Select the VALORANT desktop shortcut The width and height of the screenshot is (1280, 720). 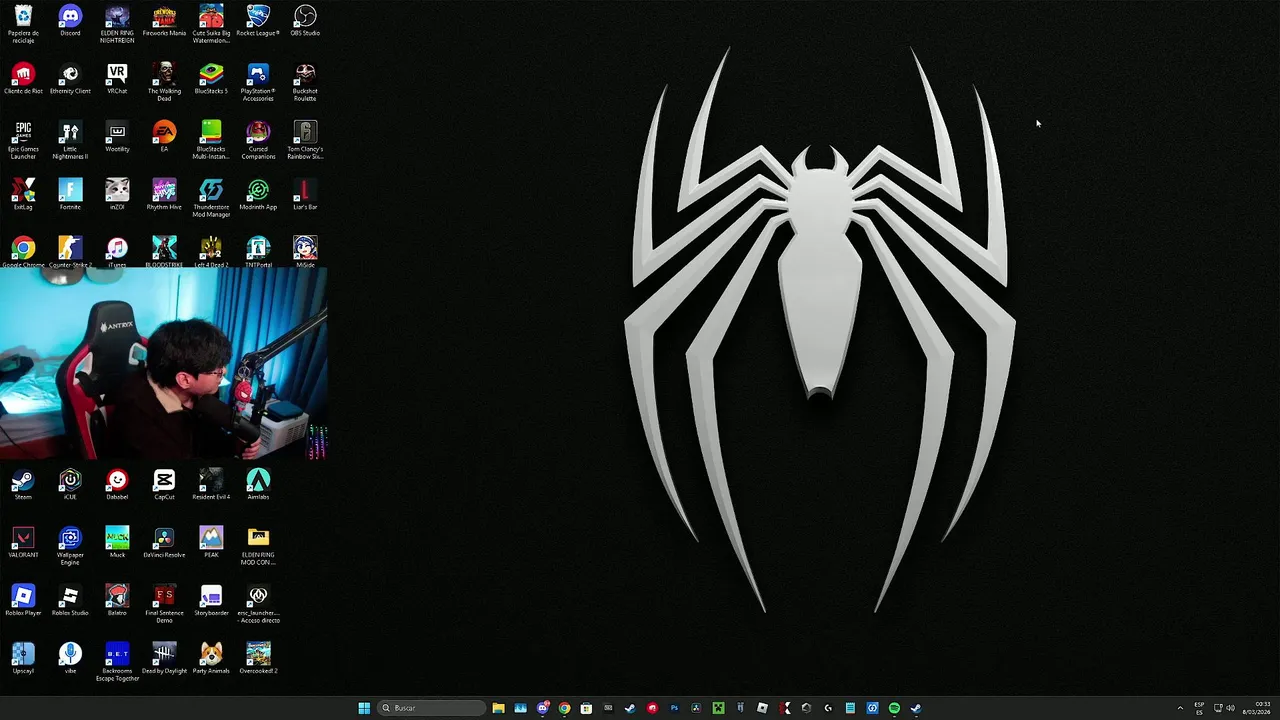pos(23,543)
